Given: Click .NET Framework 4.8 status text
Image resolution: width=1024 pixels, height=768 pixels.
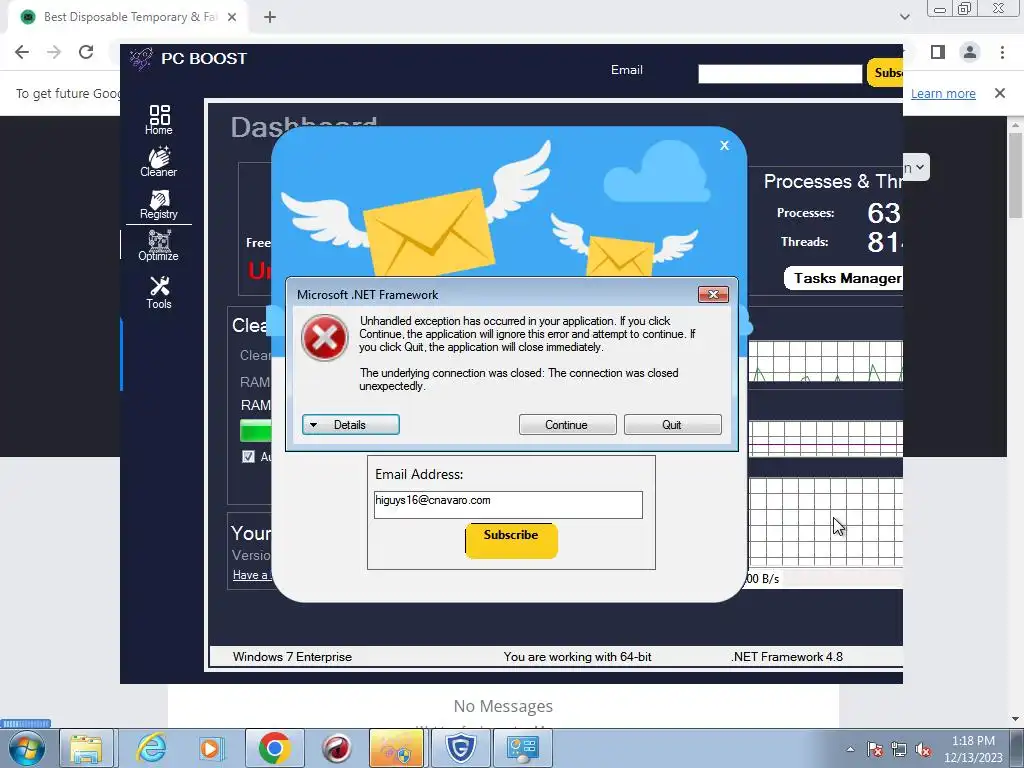Looking at the screenshot, I should click(x=786, y=657).
